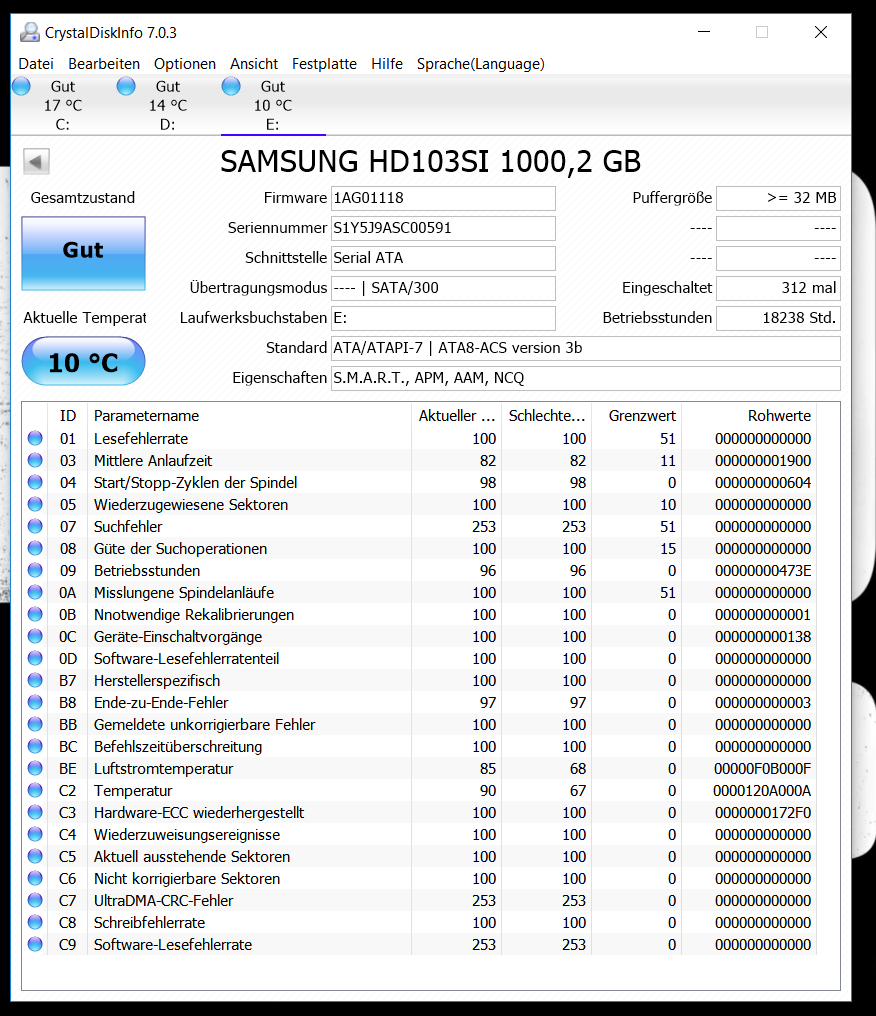Screen dimensions: 876x1016
Task: Click status orb for Herstellerspezifisch row
Action: point(35,680)
